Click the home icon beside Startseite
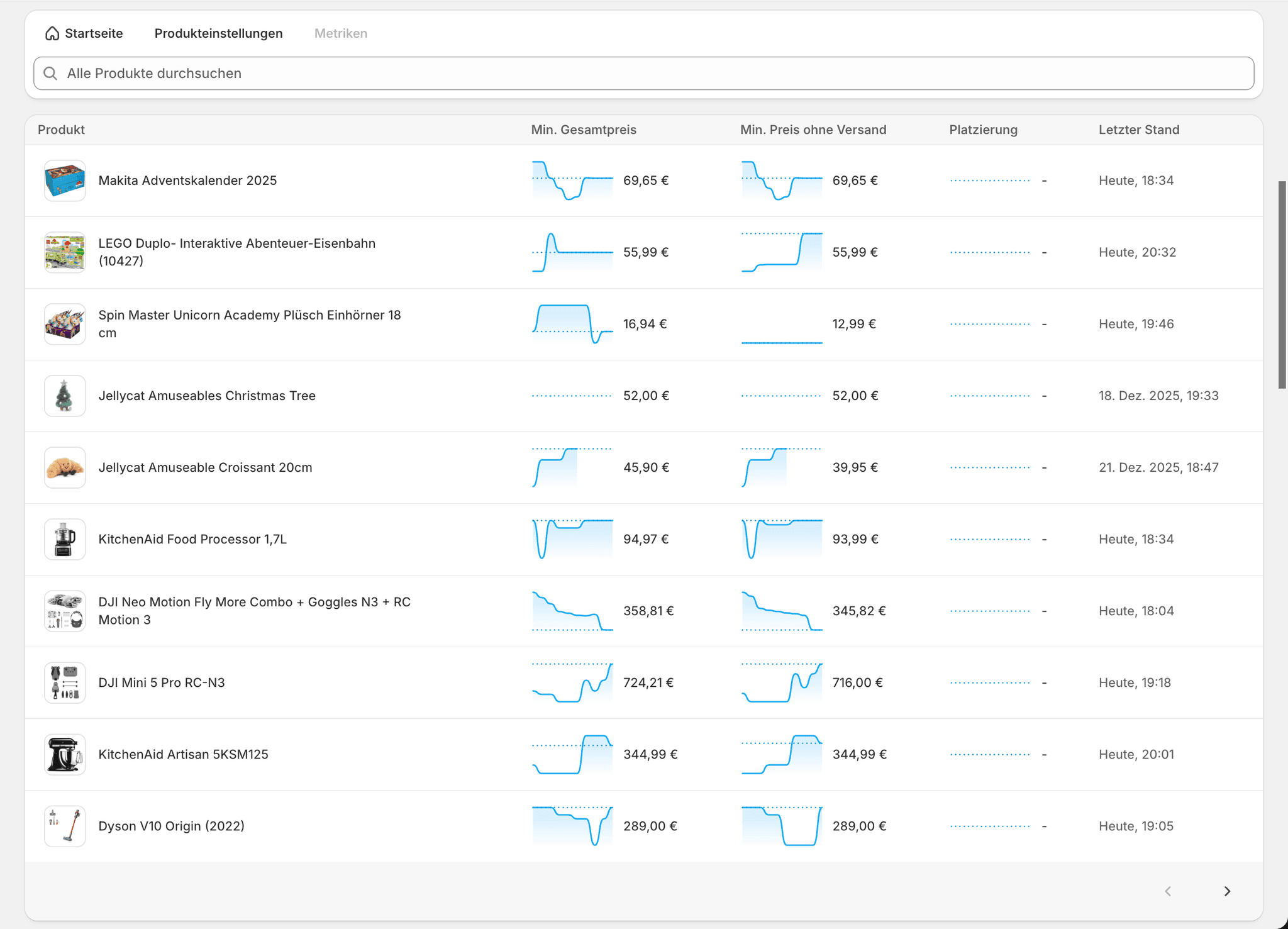 pos(52,33)
